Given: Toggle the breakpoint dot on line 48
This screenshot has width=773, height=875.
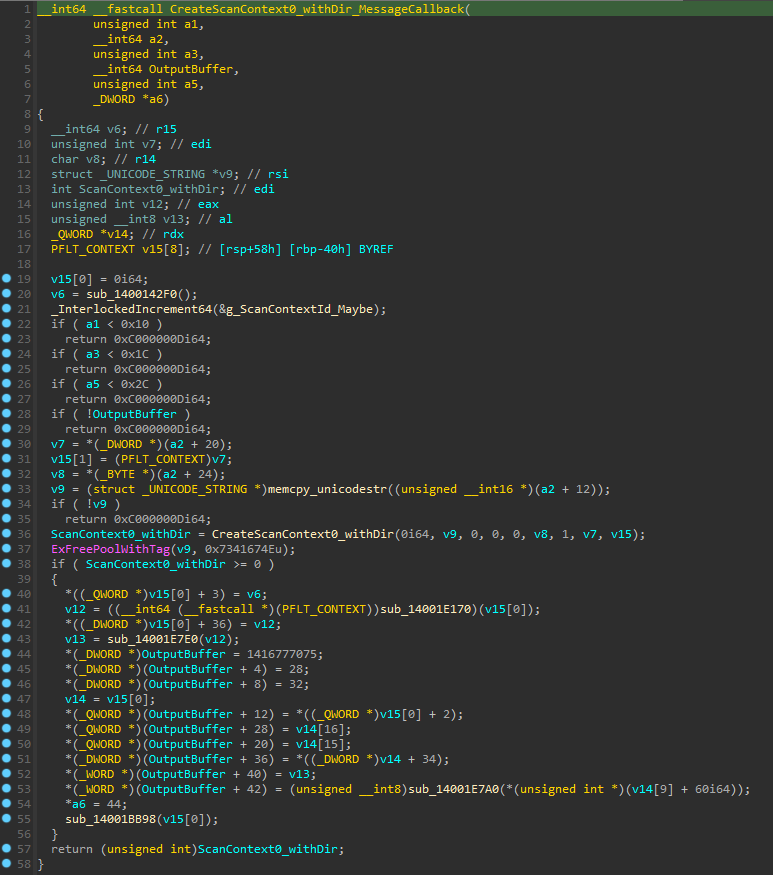Looking at the screenshot, I should tap(7, 713).
